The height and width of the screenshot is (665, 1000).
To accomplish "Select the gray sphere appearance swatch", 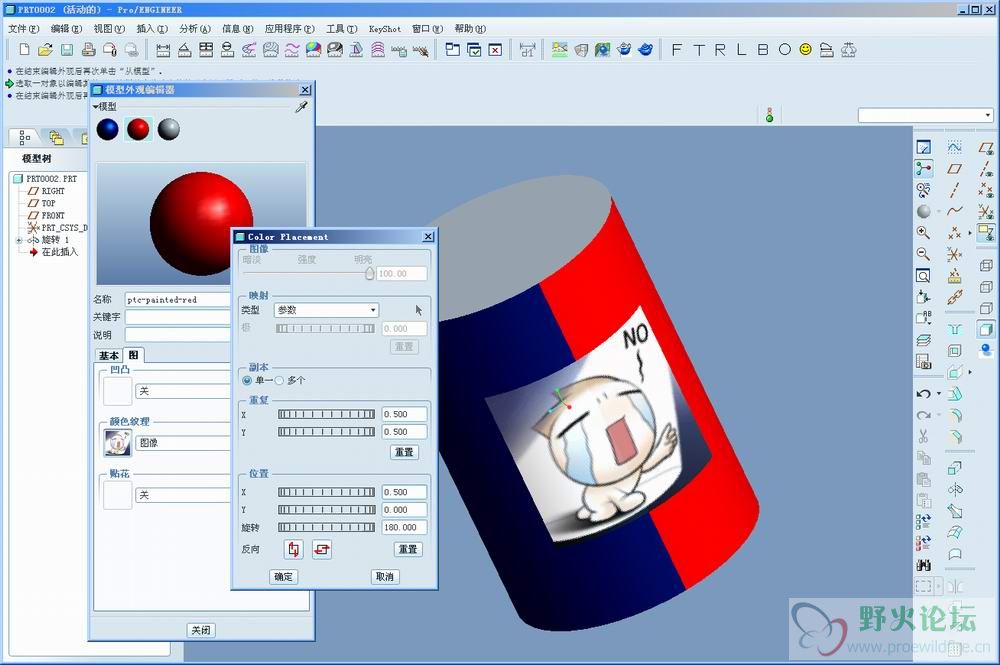I will (169, 129).
